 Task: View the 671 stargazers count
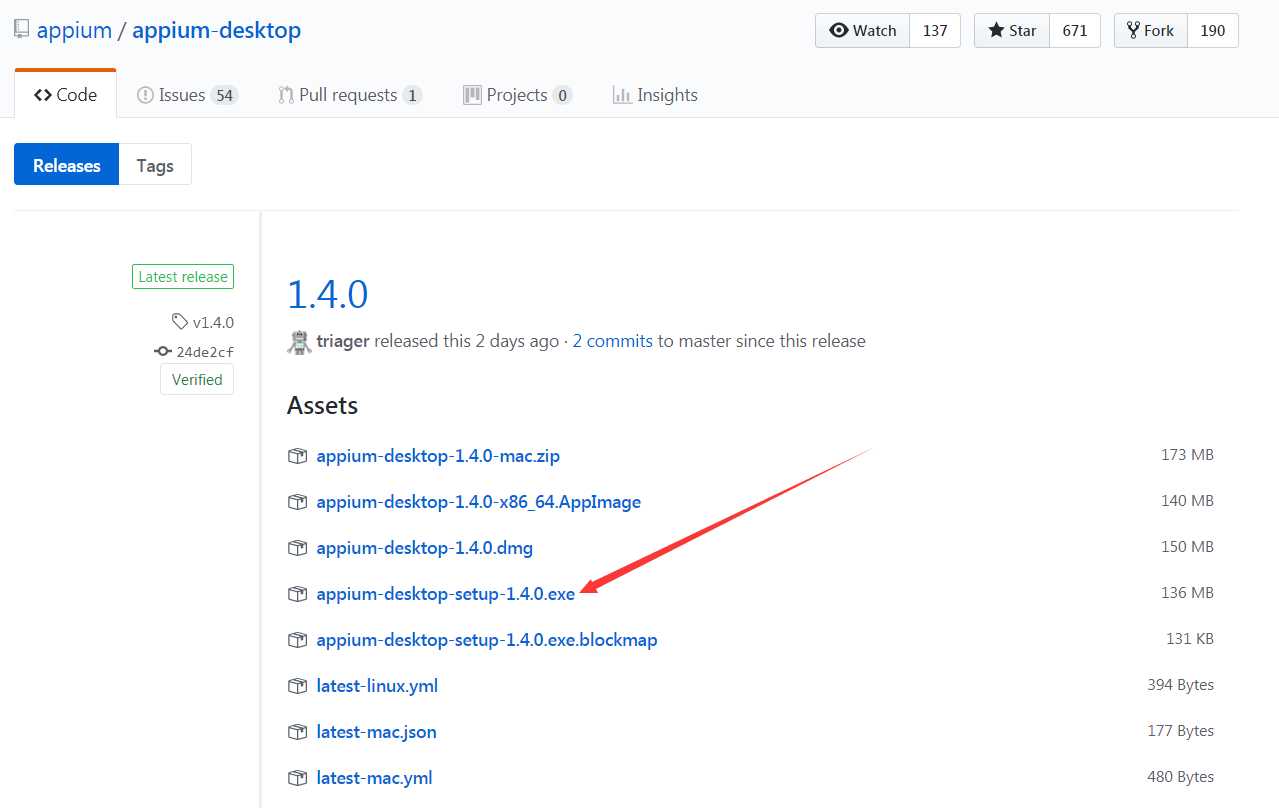tap(1075, 30)
